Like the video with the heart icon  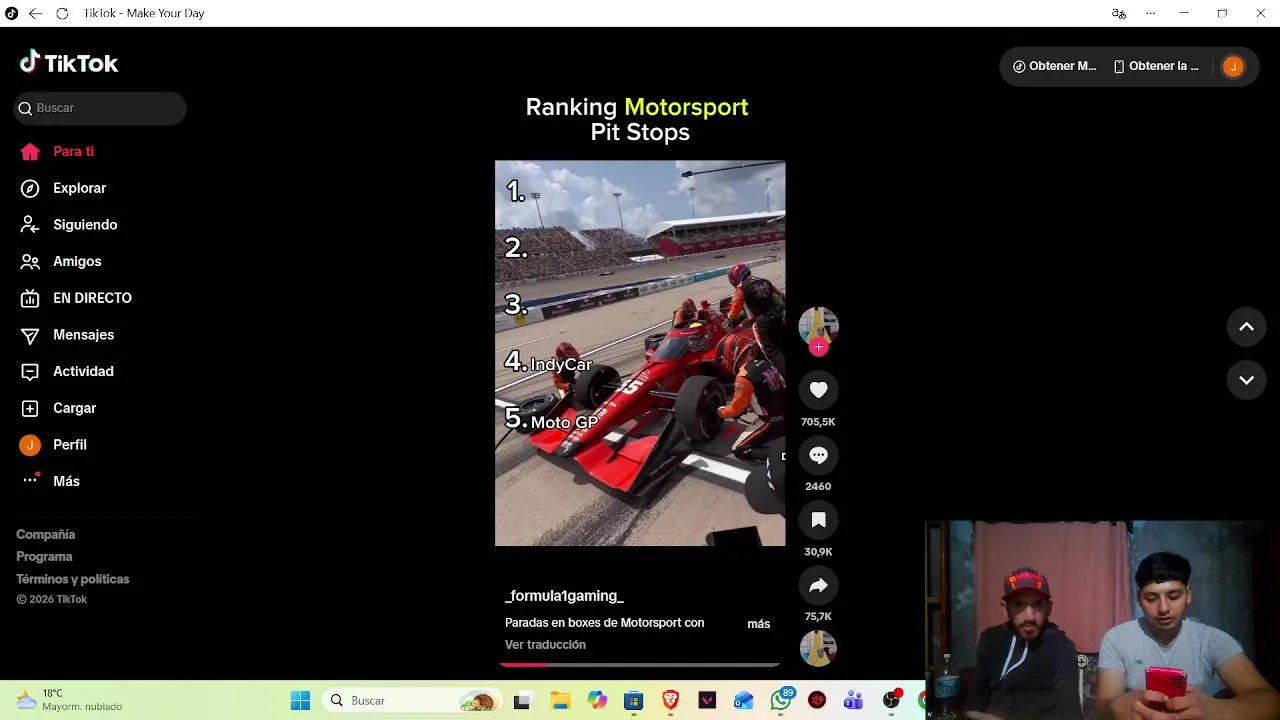tap(818, 390)
